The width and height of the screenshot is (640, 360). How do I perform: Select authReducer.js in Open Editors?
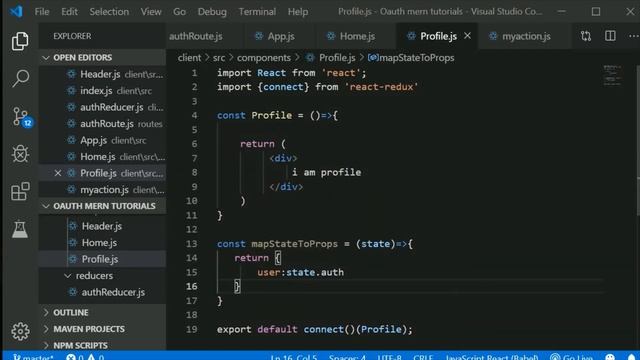tap(102, 107)
